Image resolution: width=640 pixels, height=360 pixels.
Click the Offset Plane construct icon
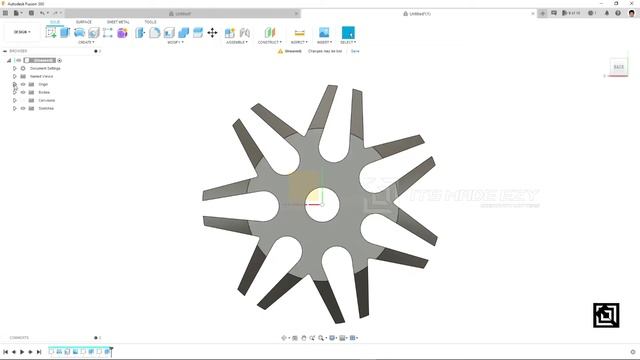click(270, 33)
